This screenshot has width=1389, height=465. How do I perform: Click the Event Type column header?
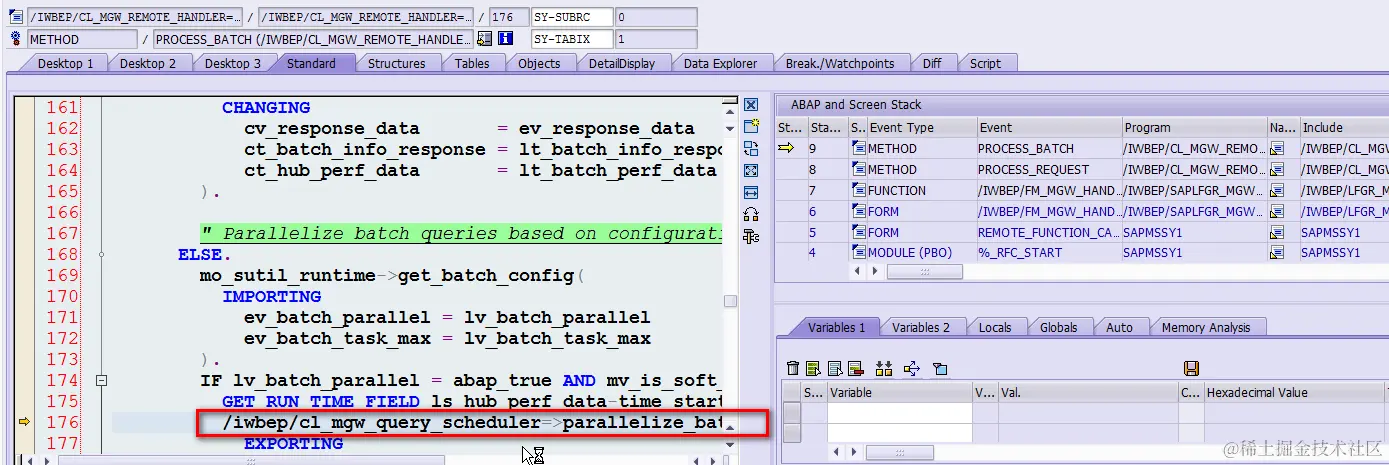(921, 128)
